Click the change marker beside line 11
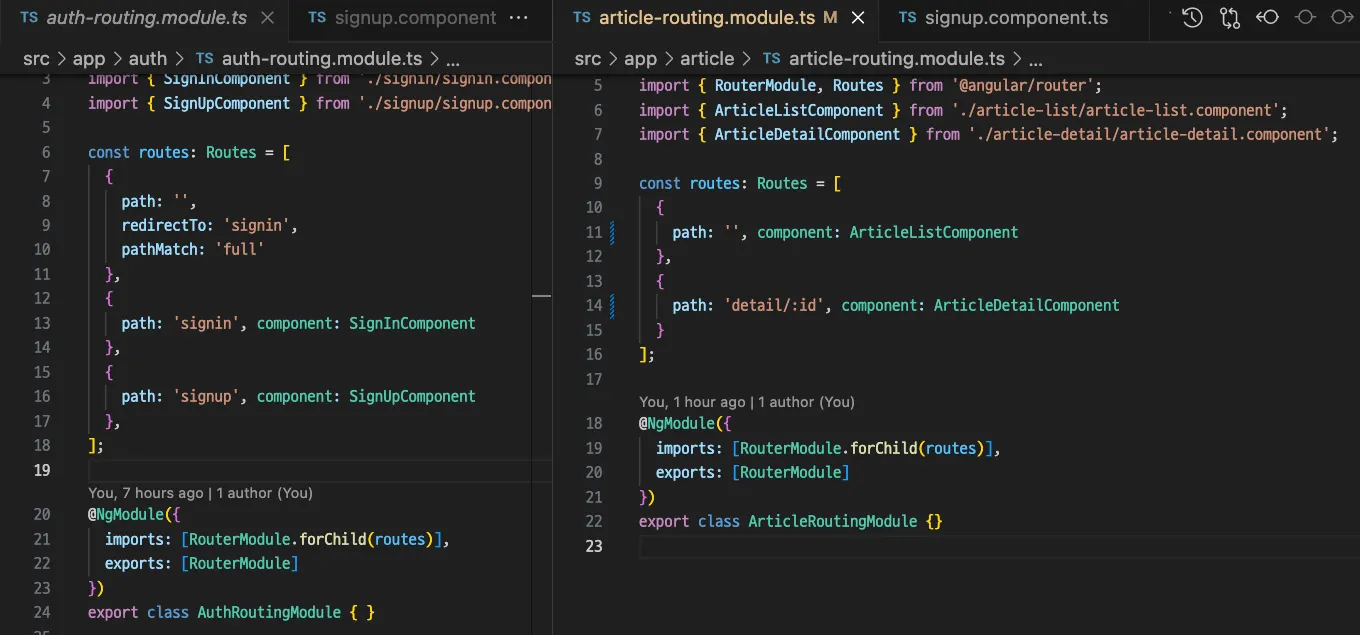The height and width of the screenshot is (635, 1360). 612,232
